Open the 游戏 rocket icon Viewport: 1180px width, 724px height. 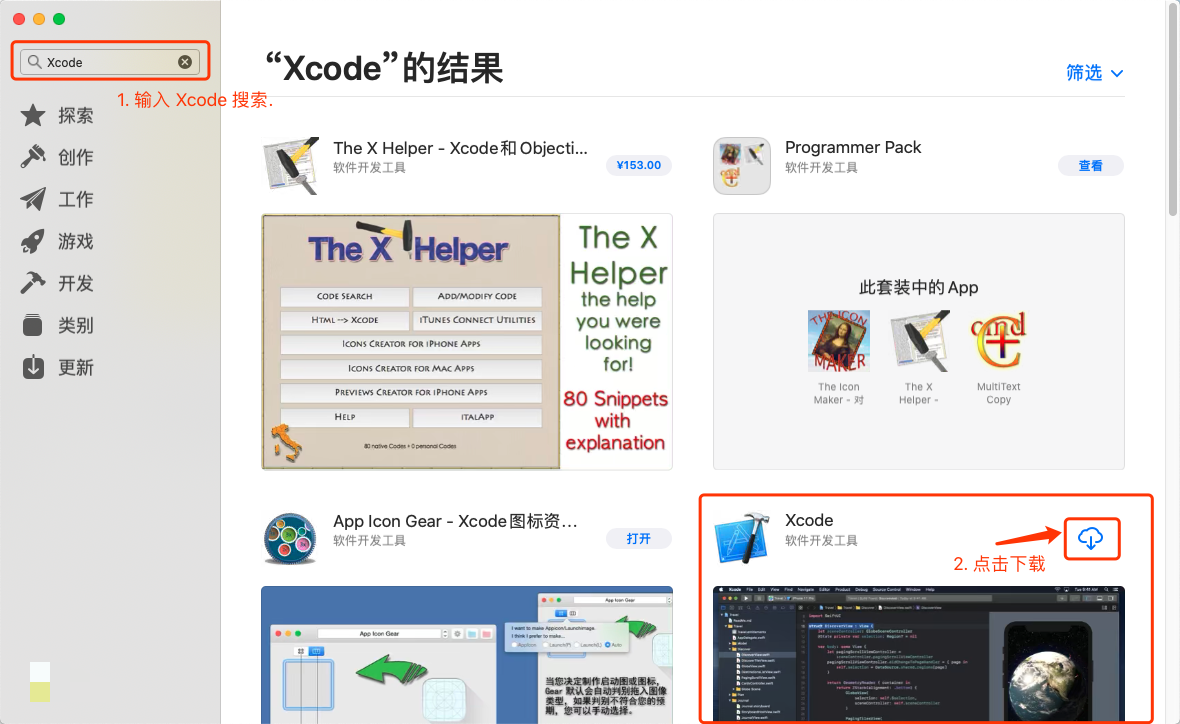(x=32, y=241)
